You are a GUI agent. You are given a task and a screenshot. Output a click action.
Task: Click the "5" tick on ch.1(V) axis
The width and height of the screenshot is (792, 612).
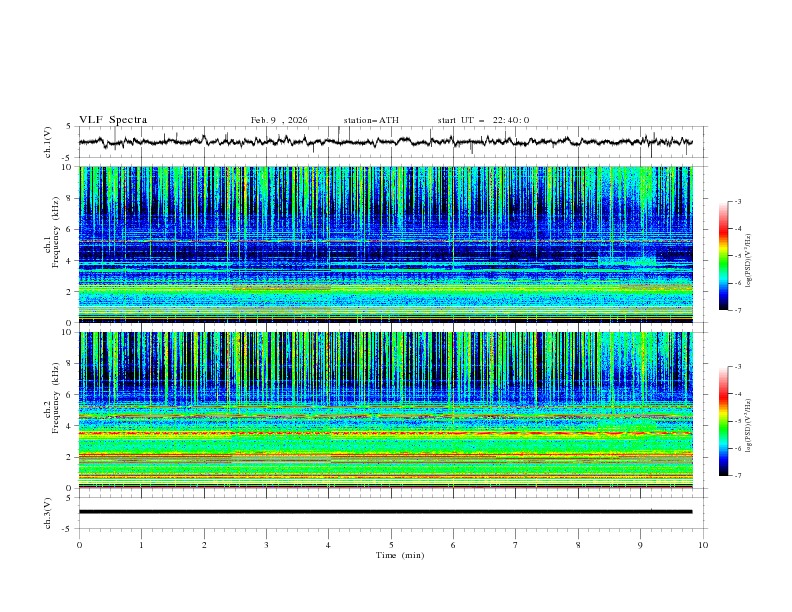[69, 126]
